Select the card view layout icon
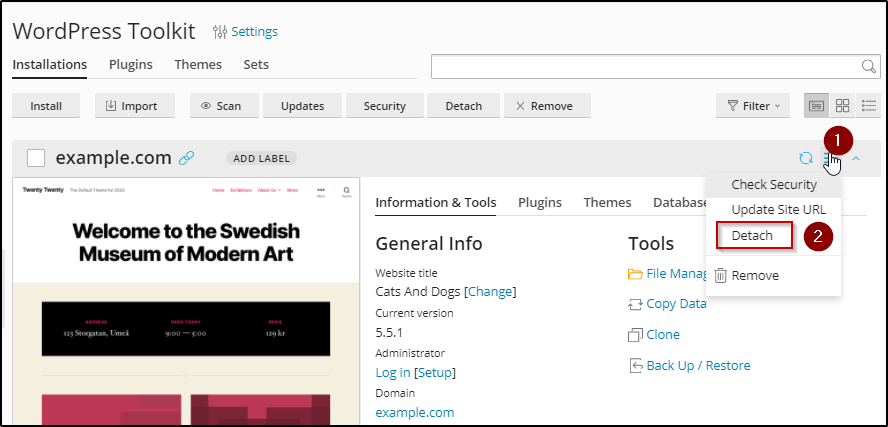The width and height of the screenshot is (888, 427). (x=817, y=105)
